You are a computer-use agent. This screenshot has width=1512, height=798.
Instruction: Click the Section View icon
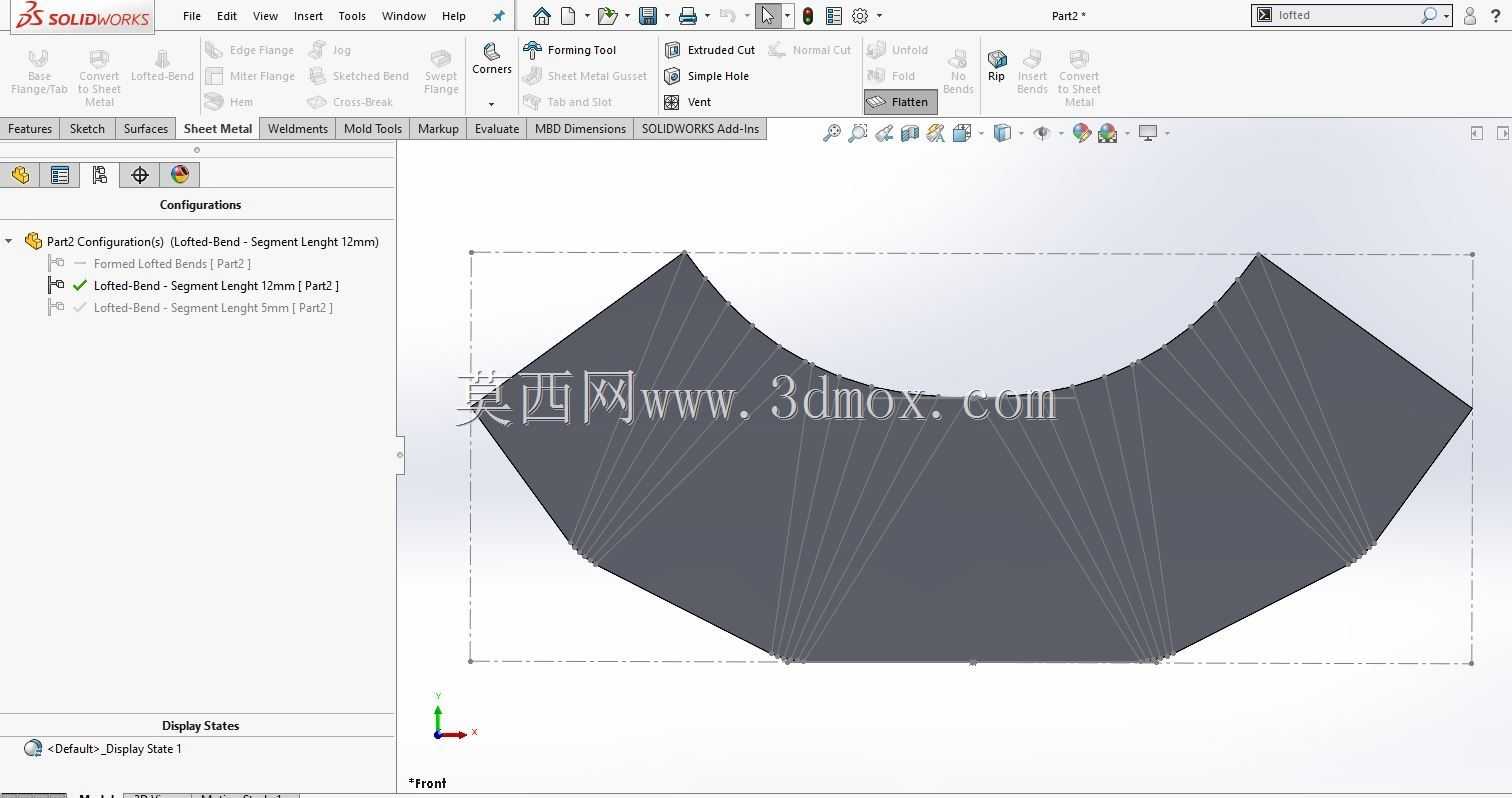(909, 133)
